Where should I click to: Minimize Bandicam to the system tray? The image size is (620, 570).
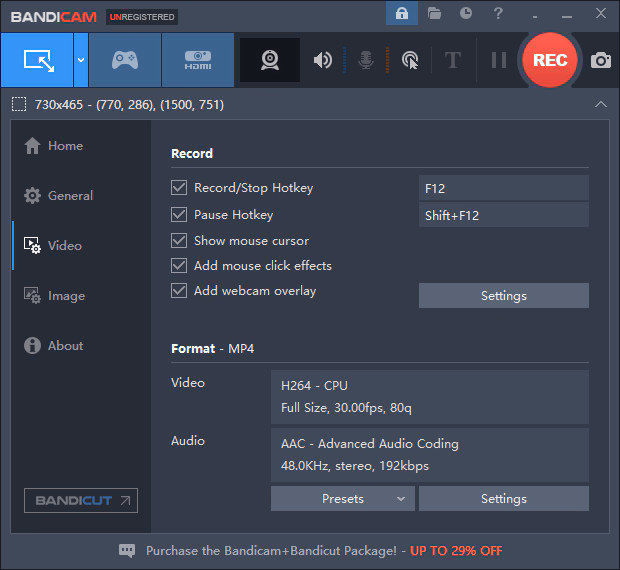pos(535,16)
